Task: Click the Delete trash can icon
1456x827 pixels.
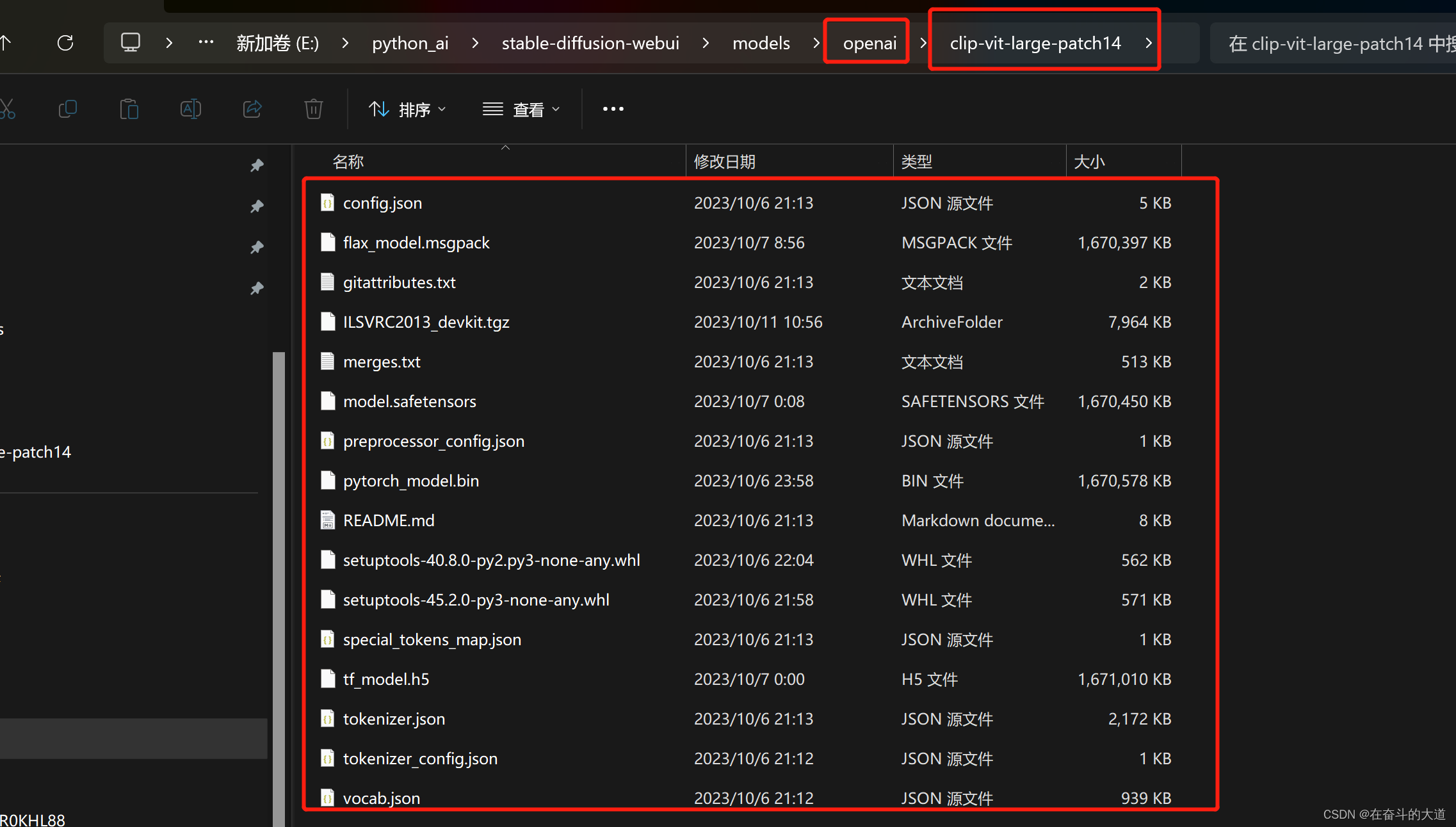Action: pos(313,109)
